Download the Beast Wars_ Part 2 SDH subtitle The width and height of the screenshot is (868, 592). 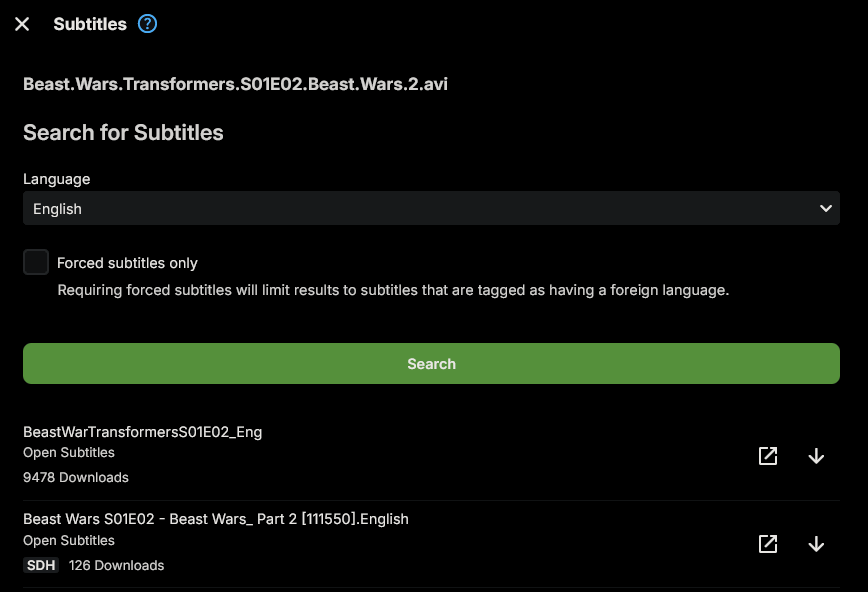[816, 544]
